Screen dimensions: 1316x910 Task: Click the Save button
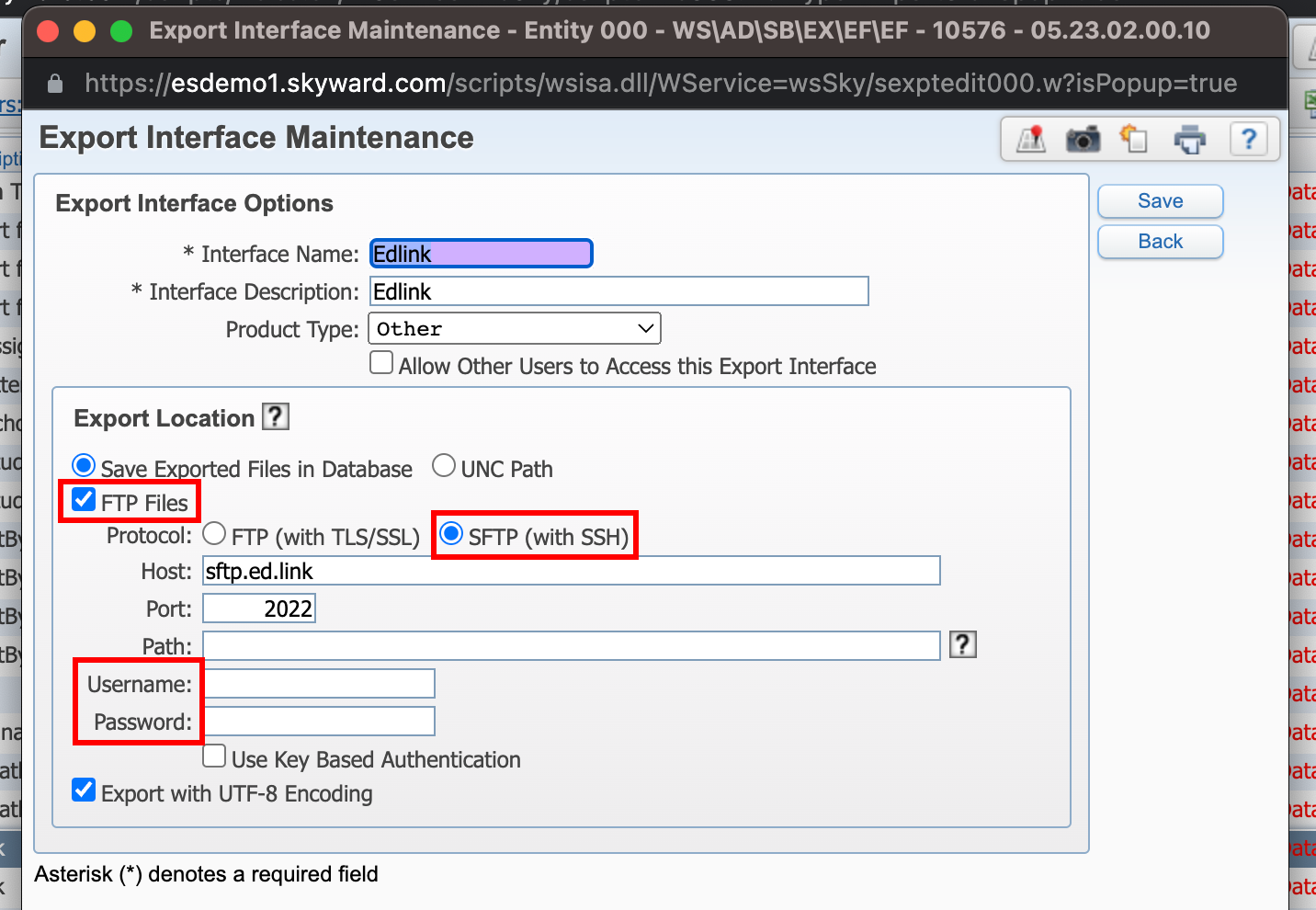click(x=1161, y=201)
